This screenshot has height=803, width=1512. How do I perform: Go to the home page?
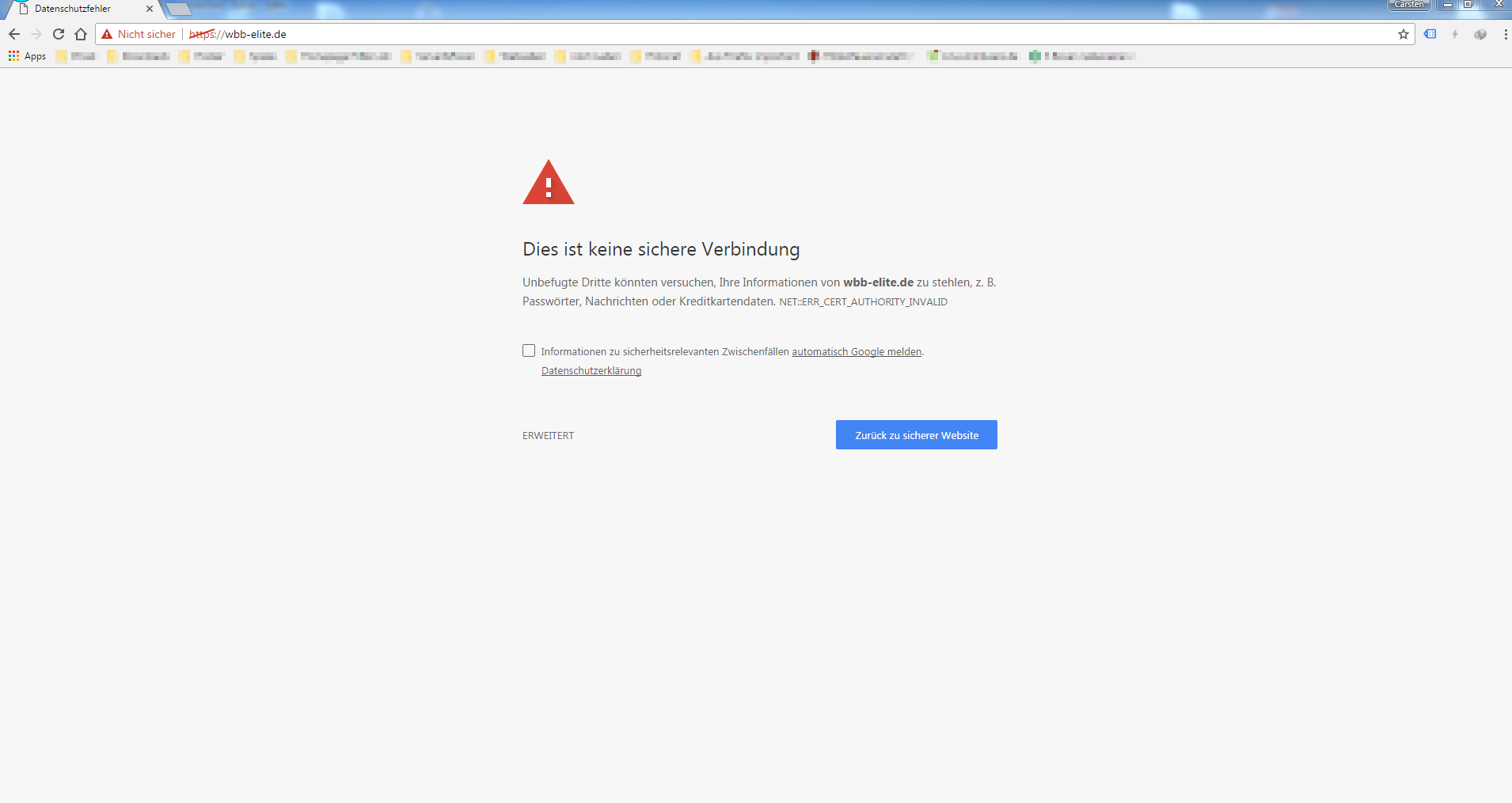81,34
